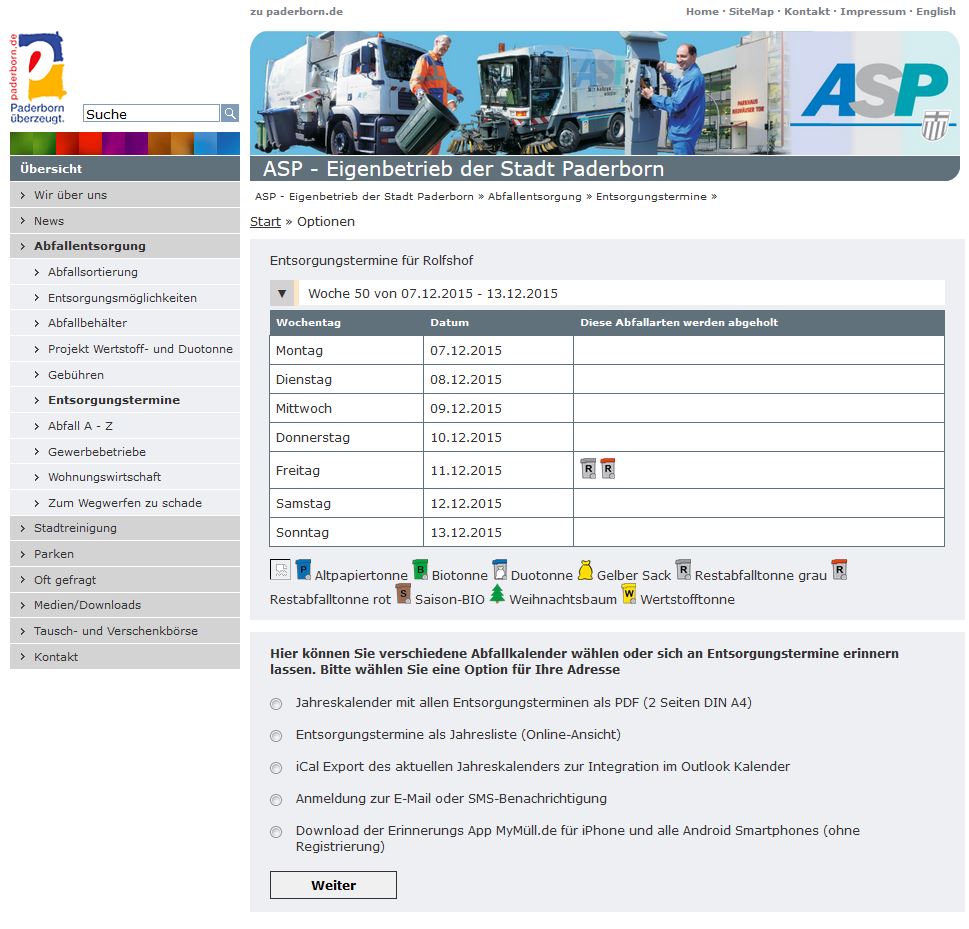Click the brown Saison-BIO legend icon
Viewport: 969px width, 929px height.
[403, 593]
